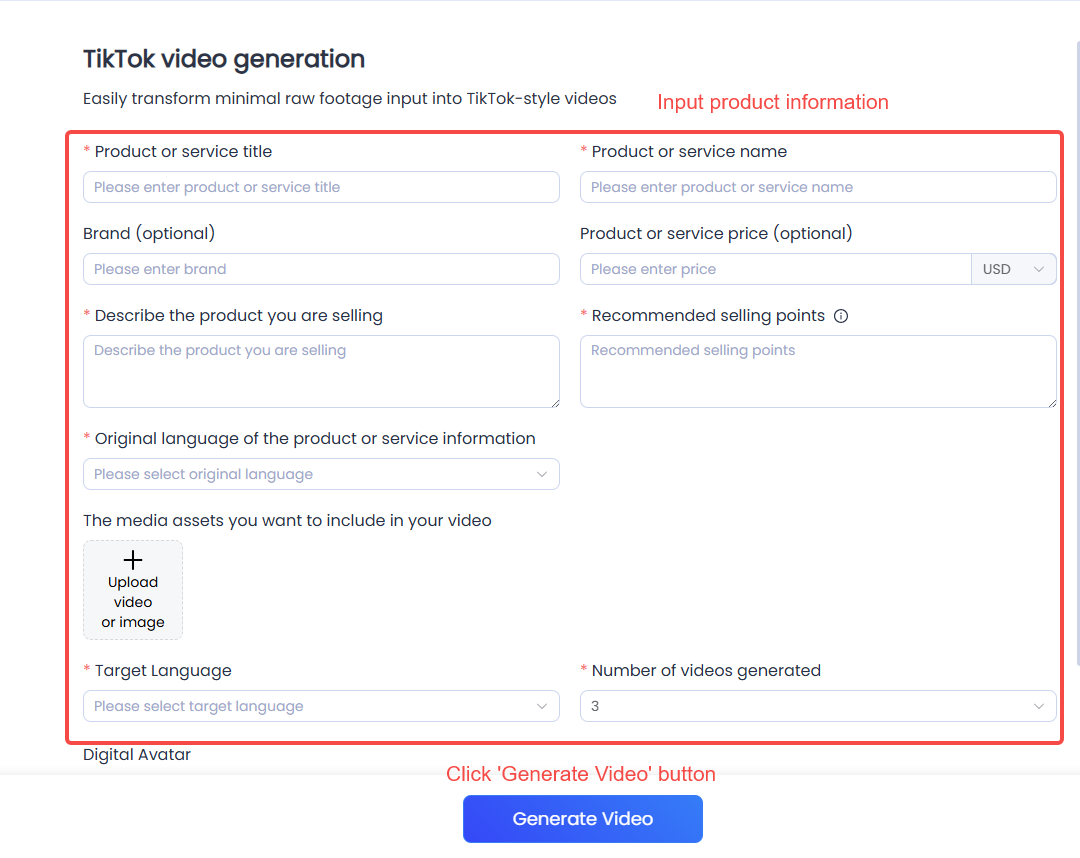Click the 'Brand (optional)' label

149,234
